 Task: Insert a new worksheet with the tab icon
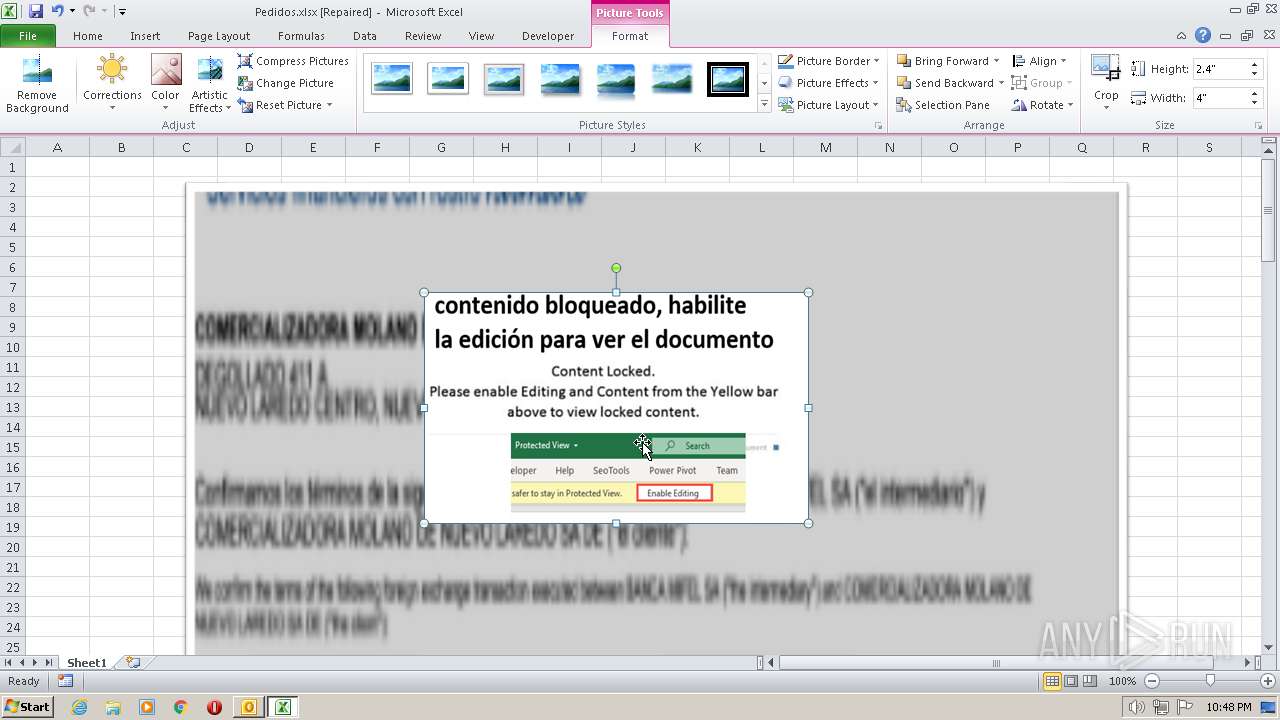132,663
